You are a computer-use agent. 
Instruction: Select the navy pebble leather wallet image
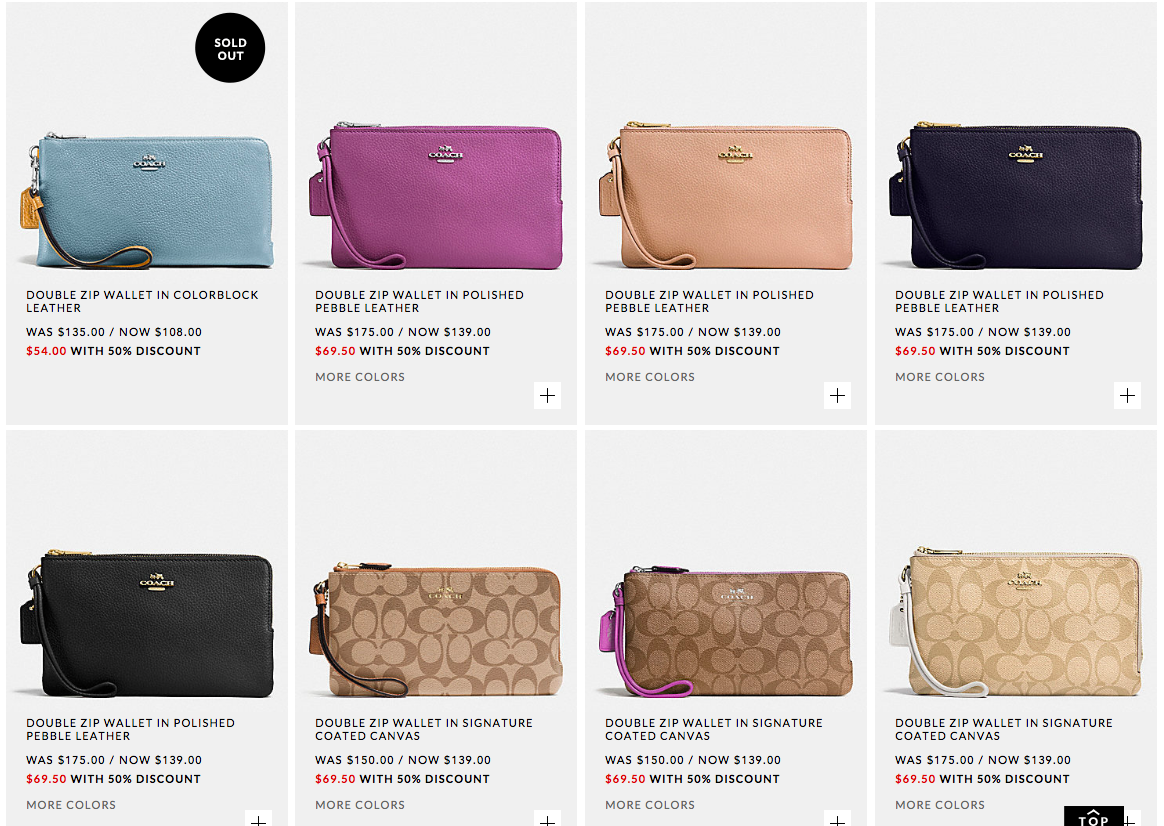(x=1016, y=196)
